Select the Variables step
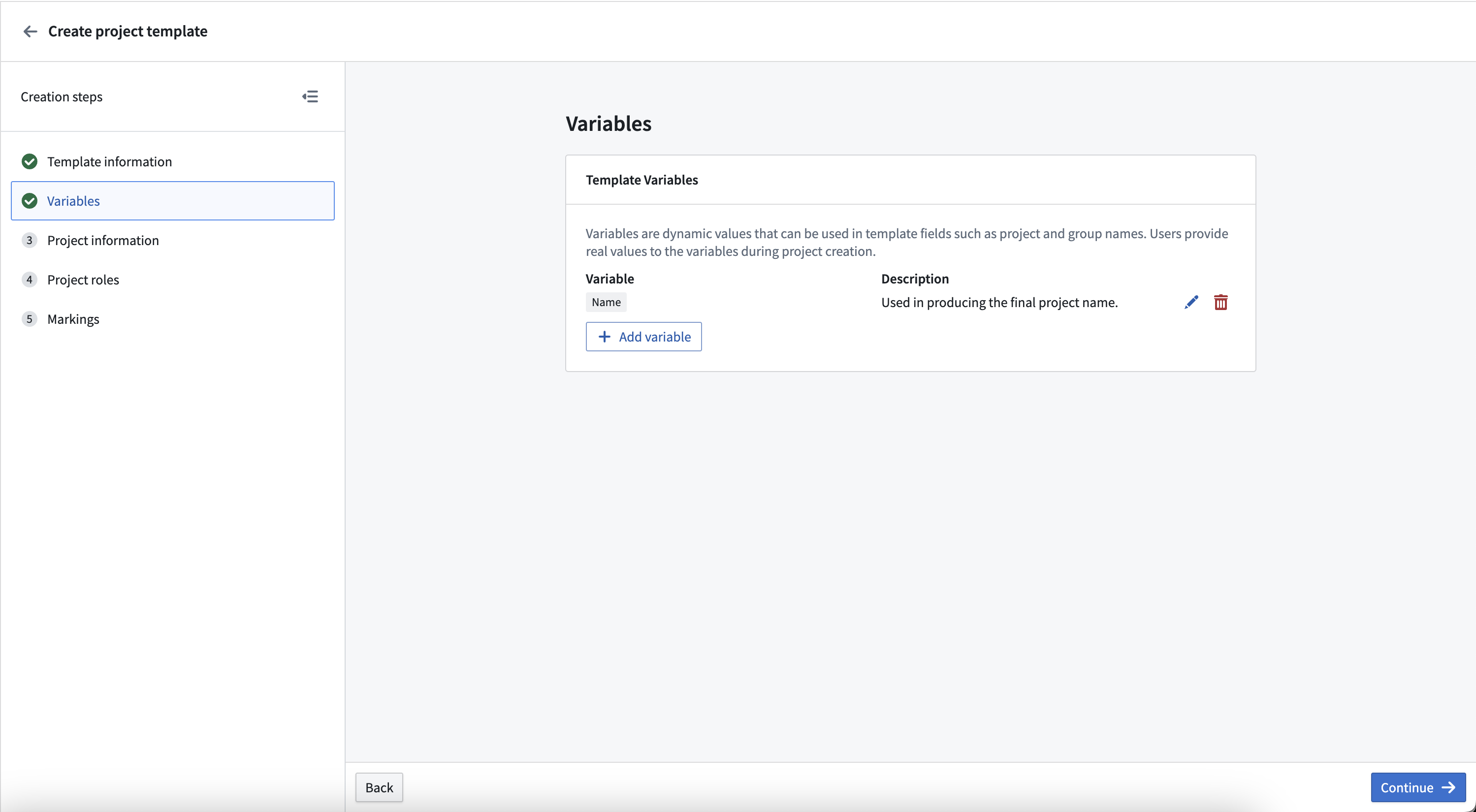The image size is (1476, 812). click(x=172, y=201)
